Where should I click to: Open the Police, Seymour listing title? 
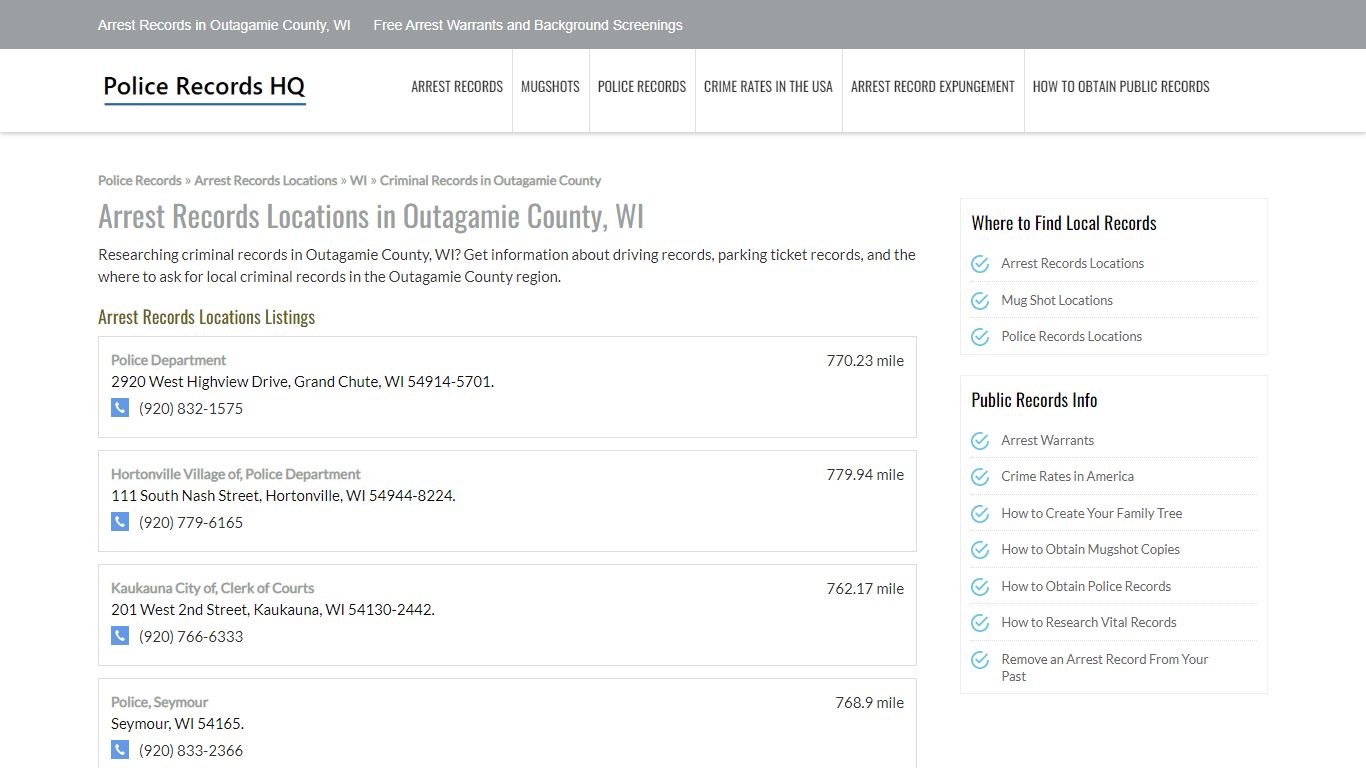coord(159,702)
